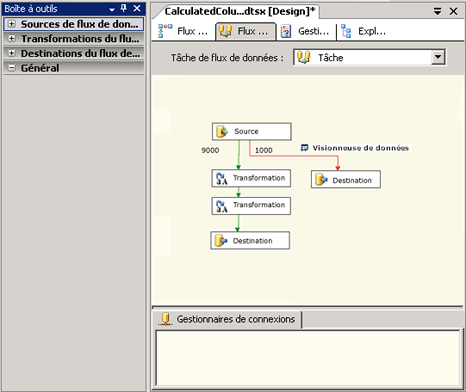Click the 9000 row count label
Image resolution: width=466 pixels, height=392 pixels.
coord(210,150)
